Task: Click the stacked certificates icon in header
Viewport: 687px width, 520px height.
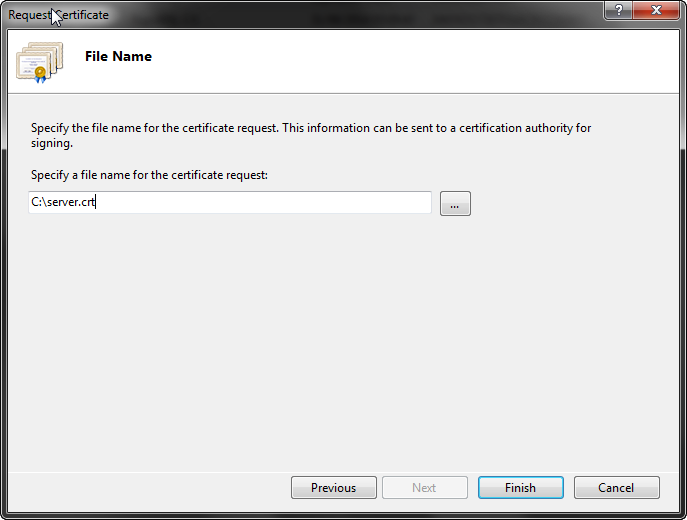Action: pyautogui.click(x=39, y=62)
